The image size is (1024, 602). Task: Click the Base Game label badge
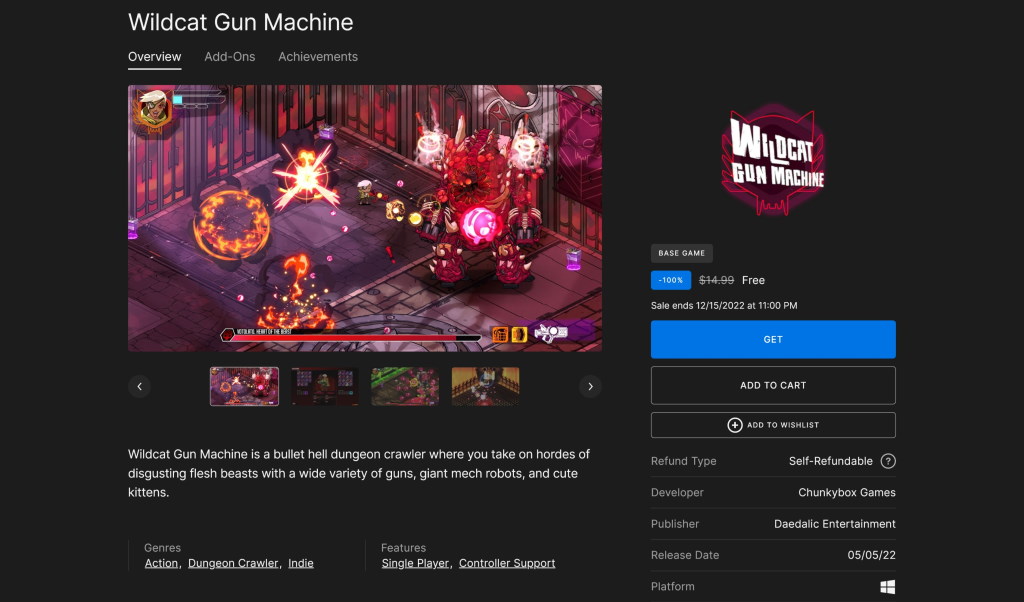pos(681,253)
